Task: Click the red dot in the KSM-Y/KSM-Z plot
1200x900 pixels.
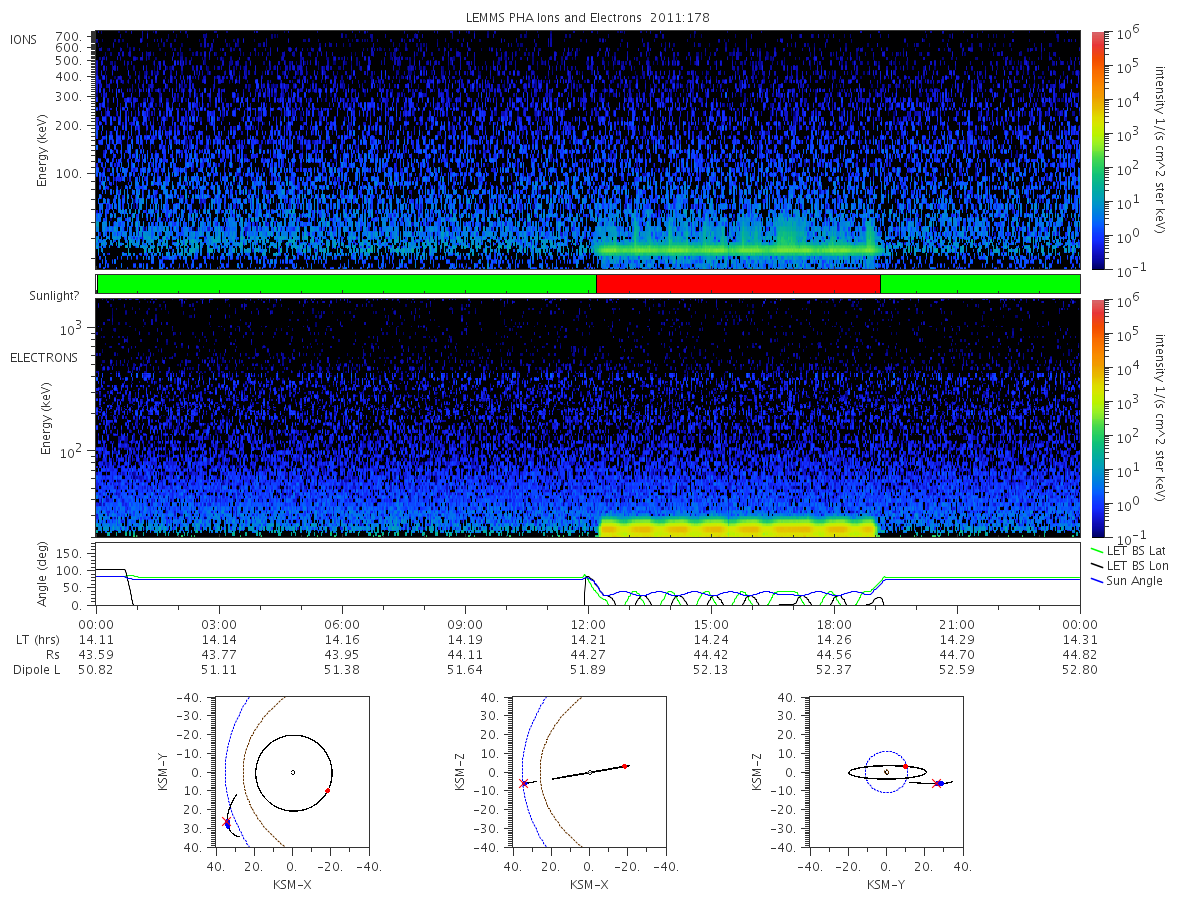Action: [x=905, y=766]
